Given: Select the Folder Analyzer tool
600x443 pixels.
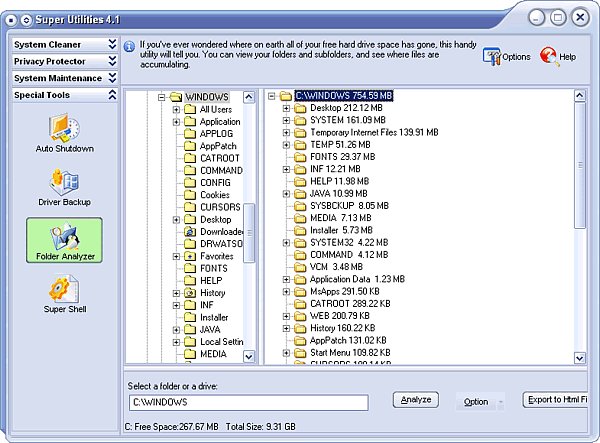Looking at the screenshot, I should click(64, 240).
